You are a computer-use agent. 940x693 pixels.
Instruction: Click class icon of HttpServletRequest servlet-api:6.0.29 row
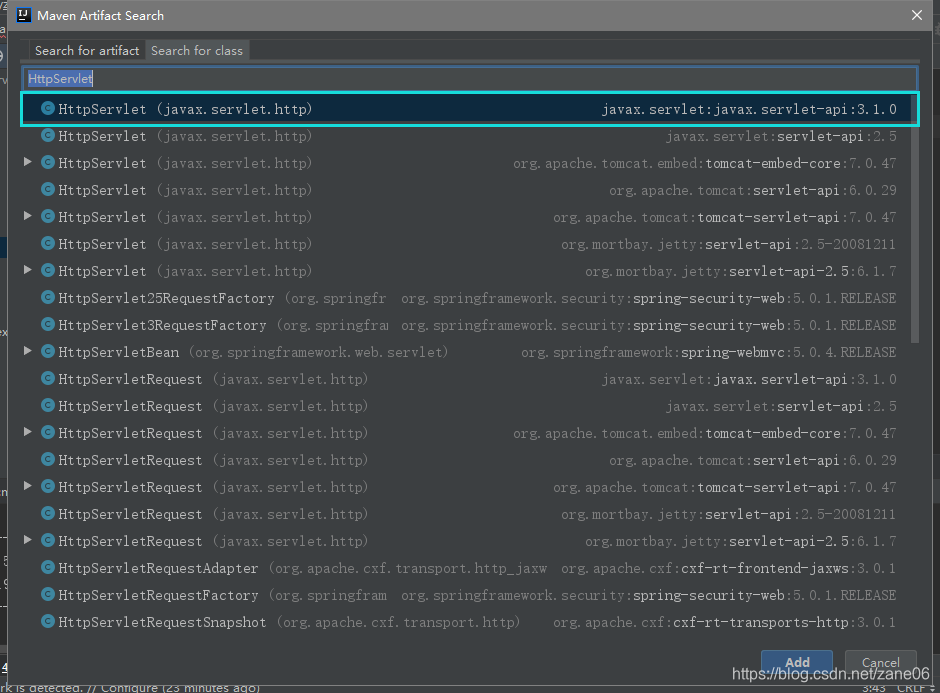[48, 459]
